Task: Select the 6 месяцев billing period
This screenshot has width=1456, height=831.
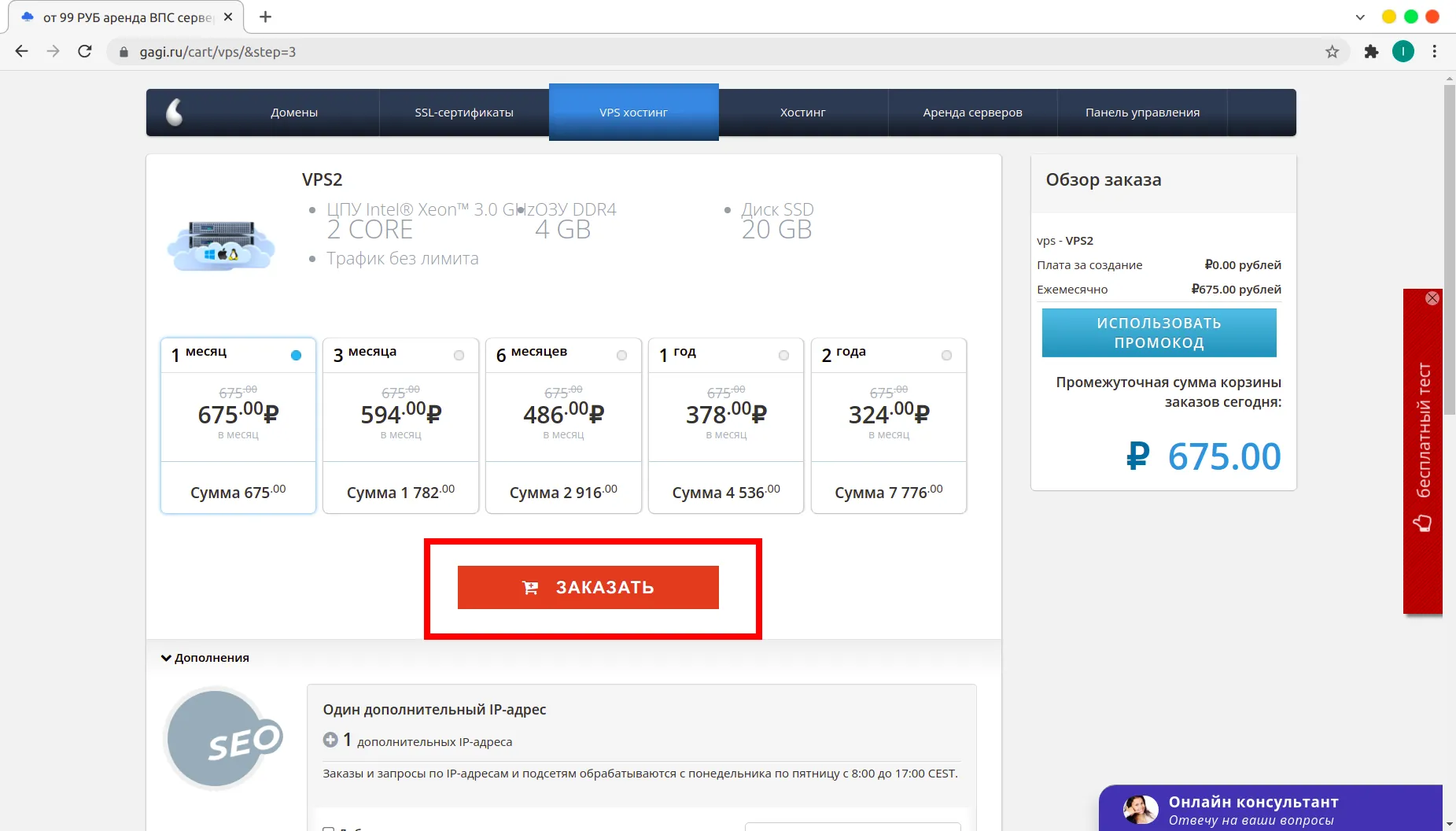Action: [563, 426]
